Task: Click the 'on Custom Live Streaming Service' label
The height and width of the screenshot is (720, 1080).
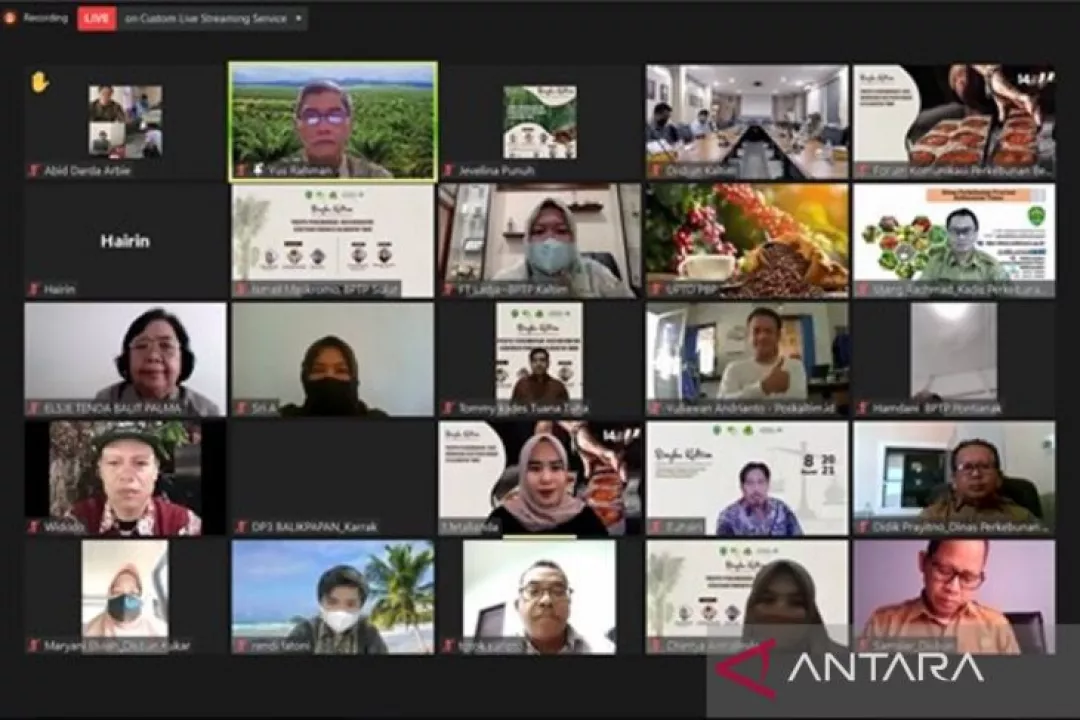Action: [x=205, y=19]
